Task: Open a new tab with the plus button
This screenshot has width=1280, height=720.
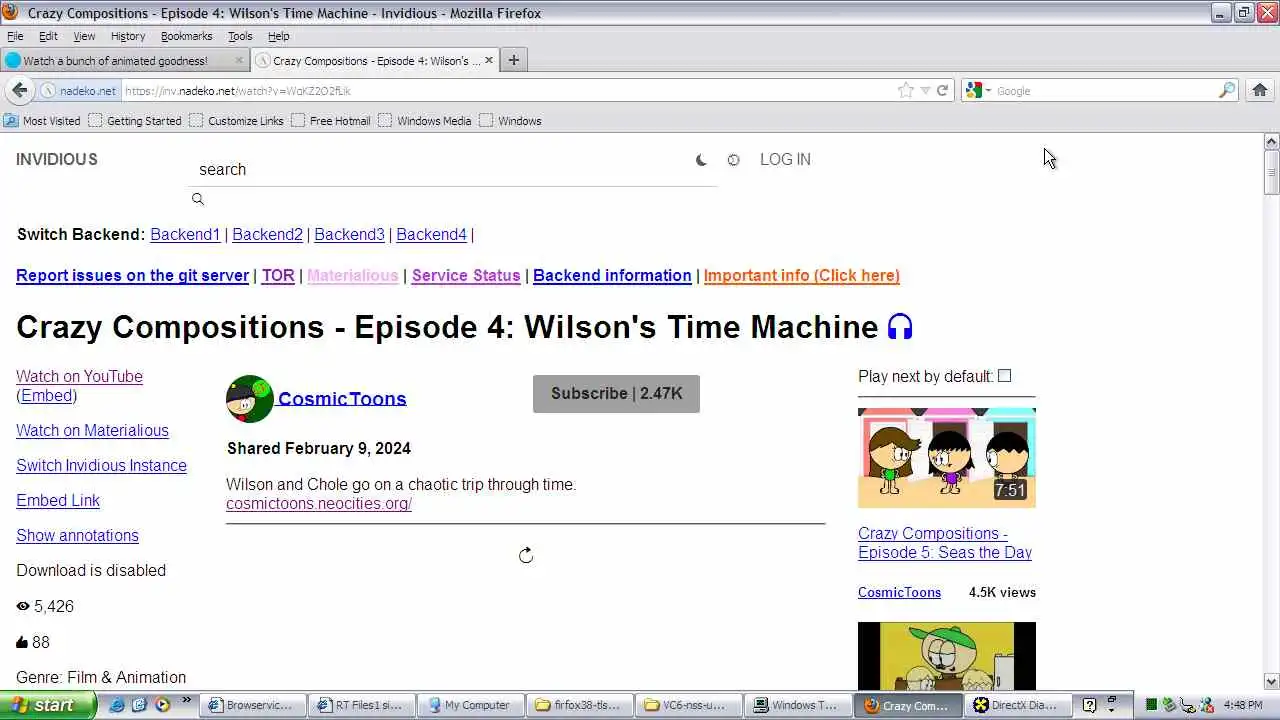Action: [513, 60]
